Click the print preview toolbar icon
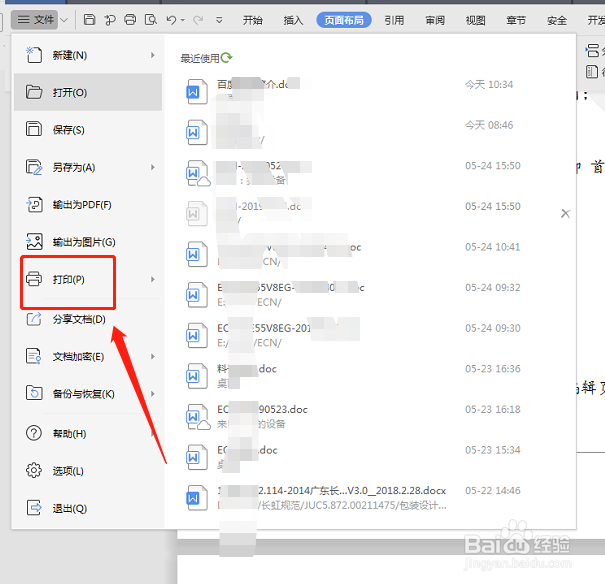Image resolution: width=605 pixels, height=584 pixels. (x=150, y=20)
